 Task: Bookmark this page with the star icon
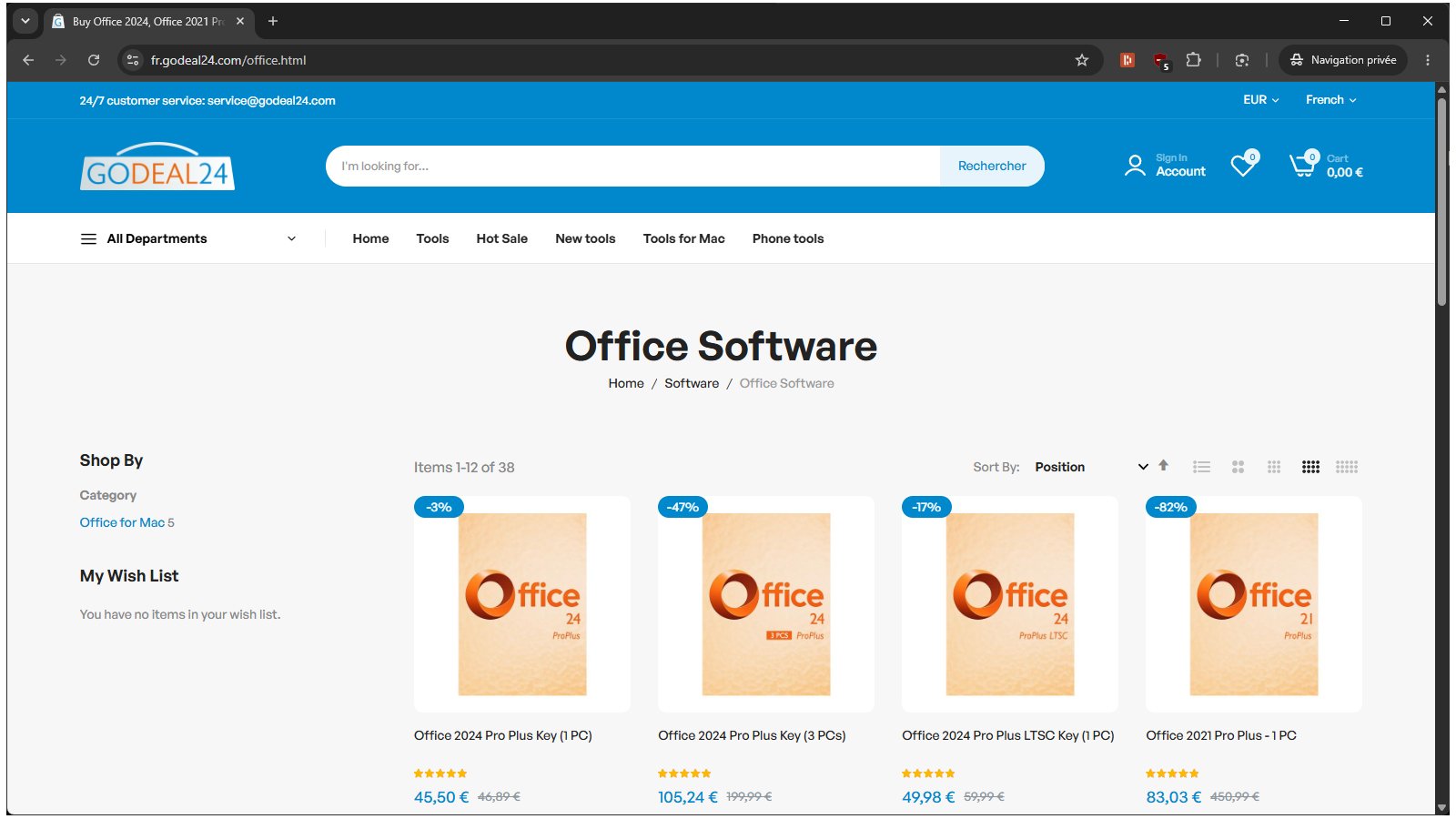click(1082, 60)
